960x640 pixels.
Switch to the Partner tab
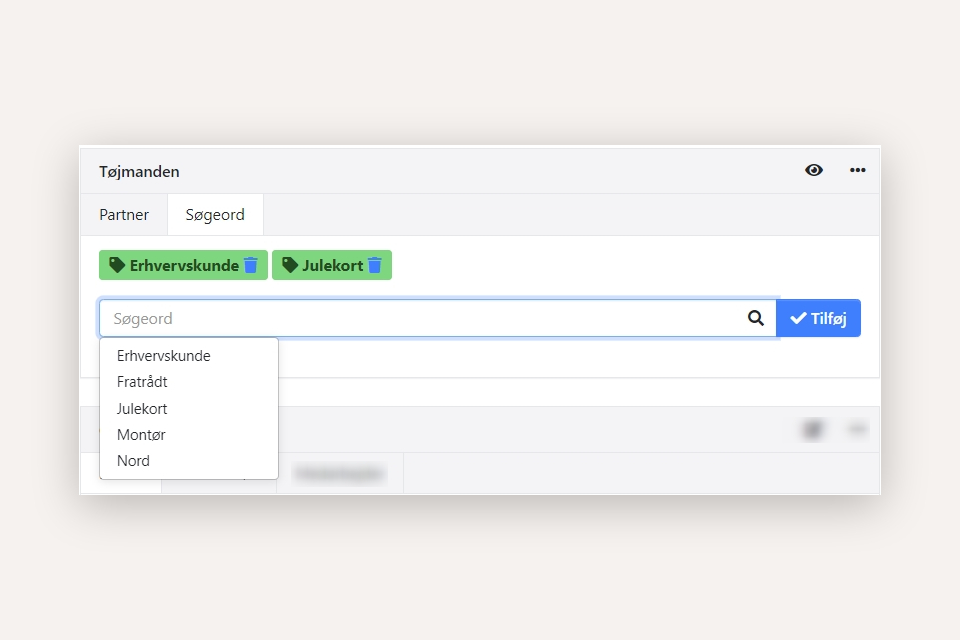coord(124,215)
